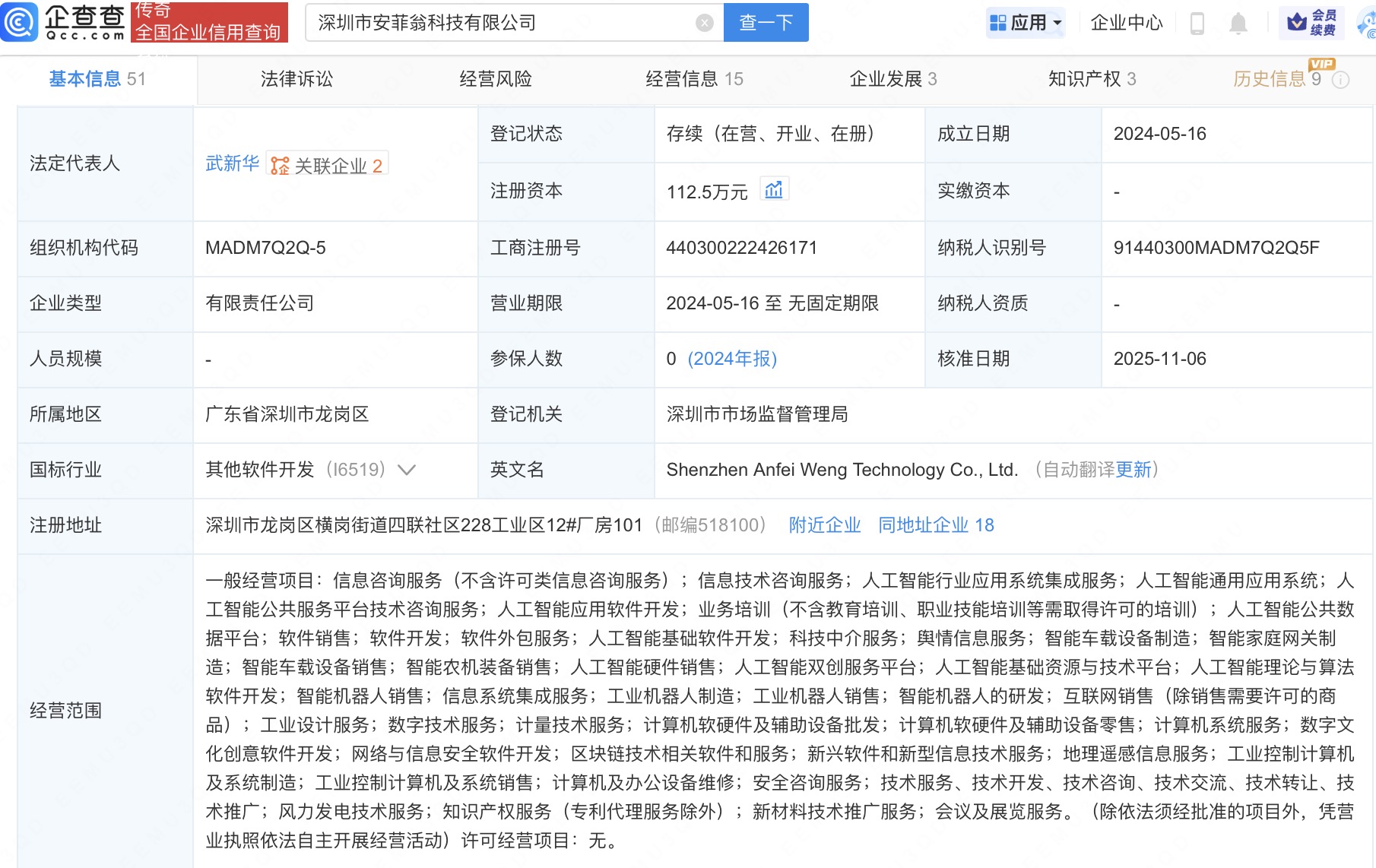Click the 查一下 search button
This screenshot has width=1376, height=868.
click(x=766, y=23)
